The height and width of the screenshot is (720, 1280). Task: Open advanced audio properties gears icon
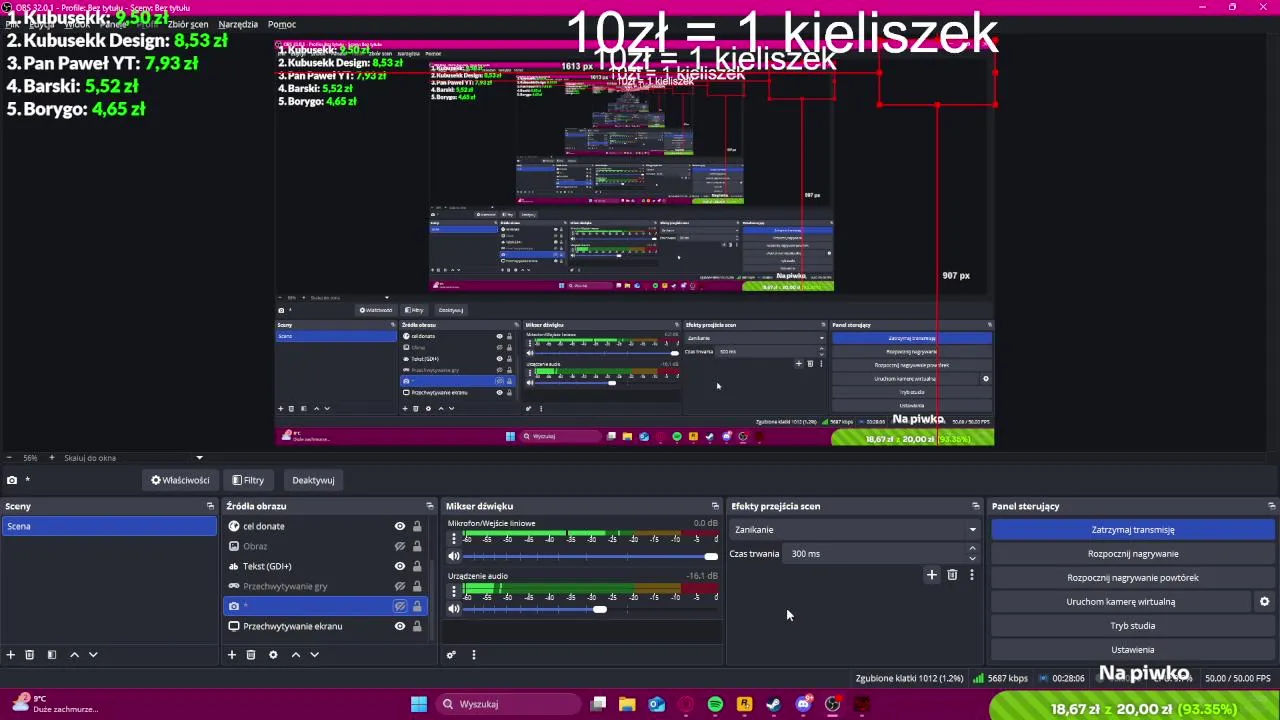(451, 655)
